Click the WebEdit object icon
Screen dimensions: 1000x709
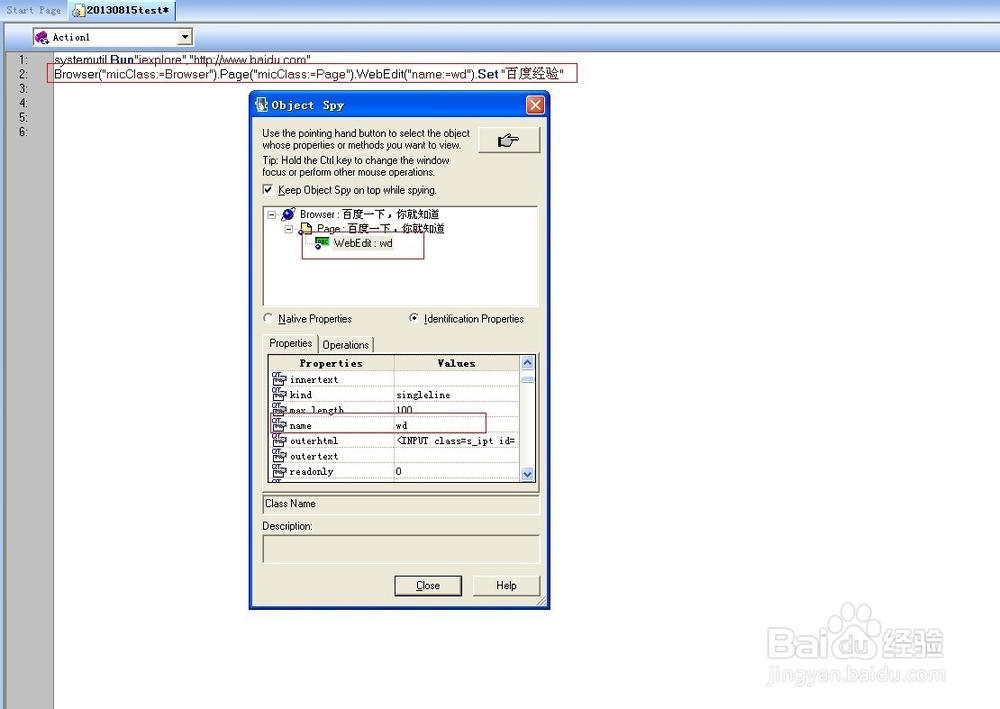pyautogui.click(x=322, y=243)
